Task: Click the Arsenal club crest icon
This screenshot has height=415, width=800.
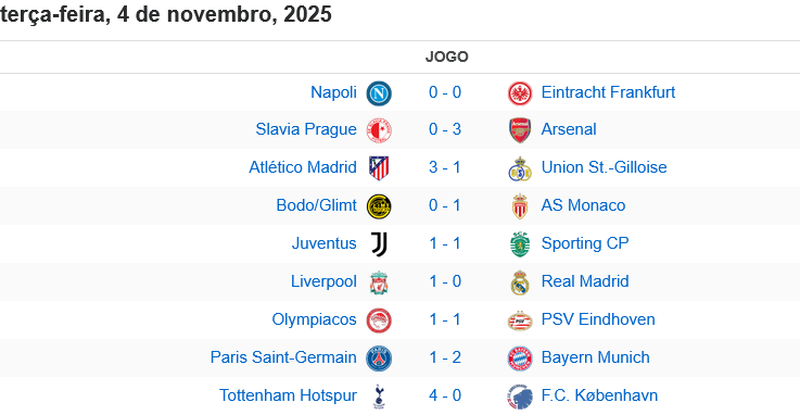Action: [x=519, y=130]
